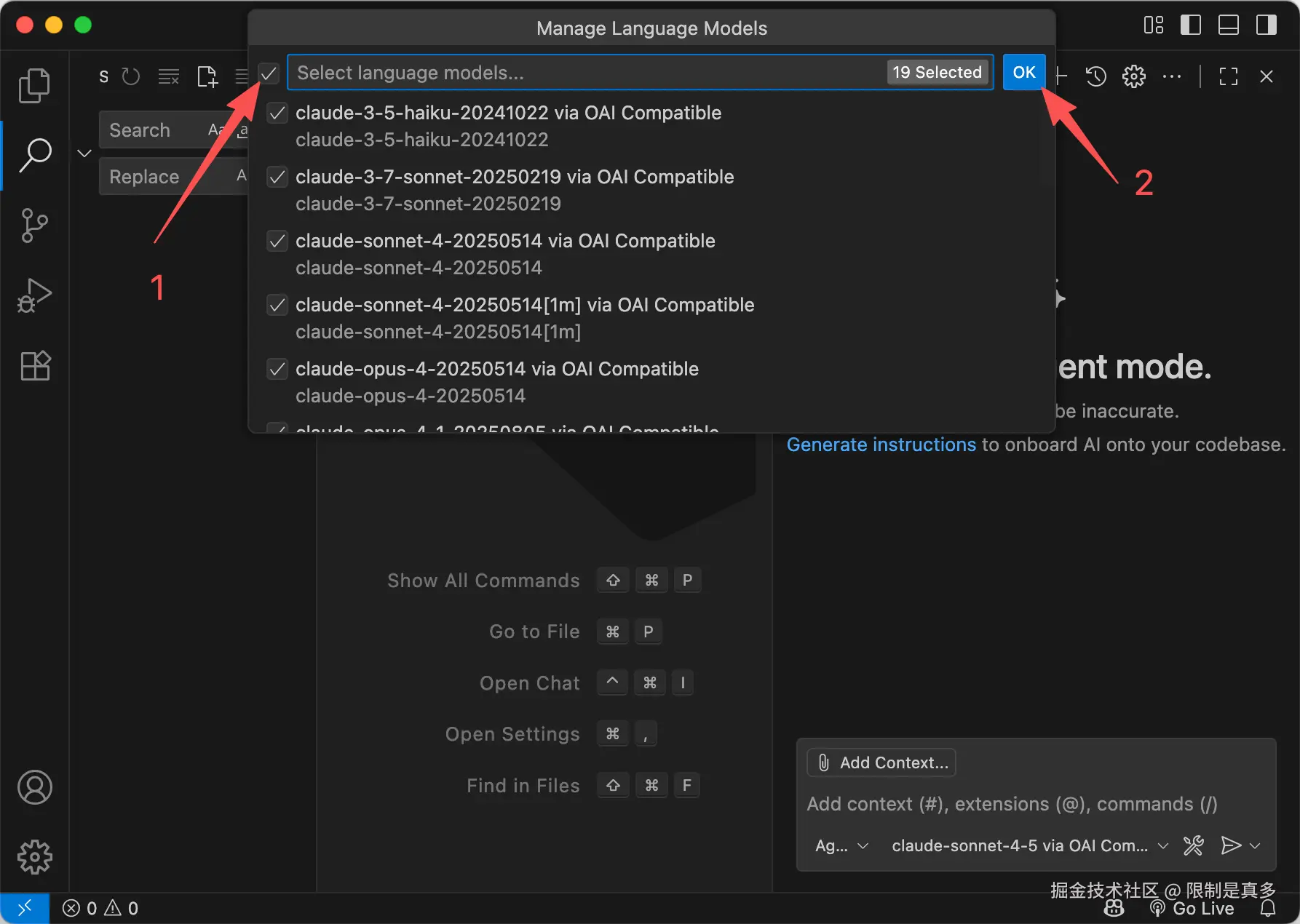Show errors and warnings problems panel

click(100, 909)
